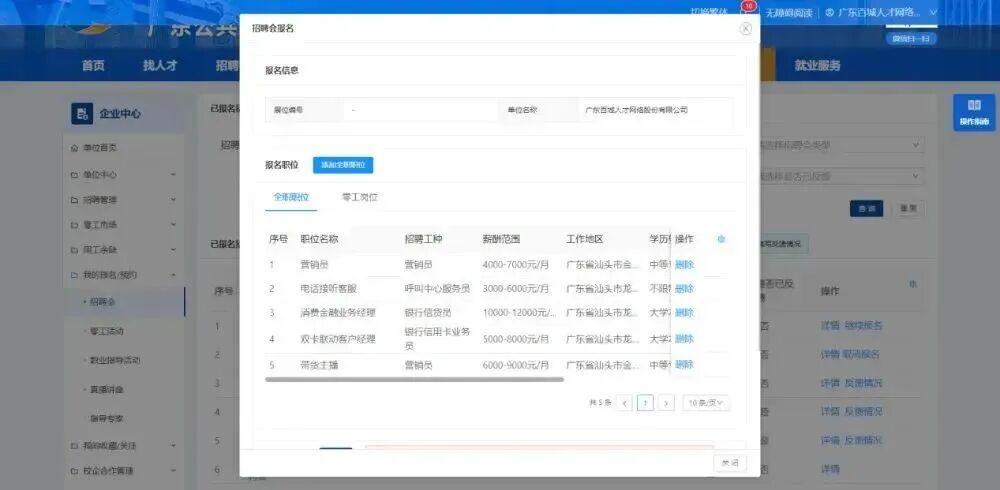Delete the 电话接听客服 position row
This screenshot has width=1000, height=490.
(x=684, y=289)
